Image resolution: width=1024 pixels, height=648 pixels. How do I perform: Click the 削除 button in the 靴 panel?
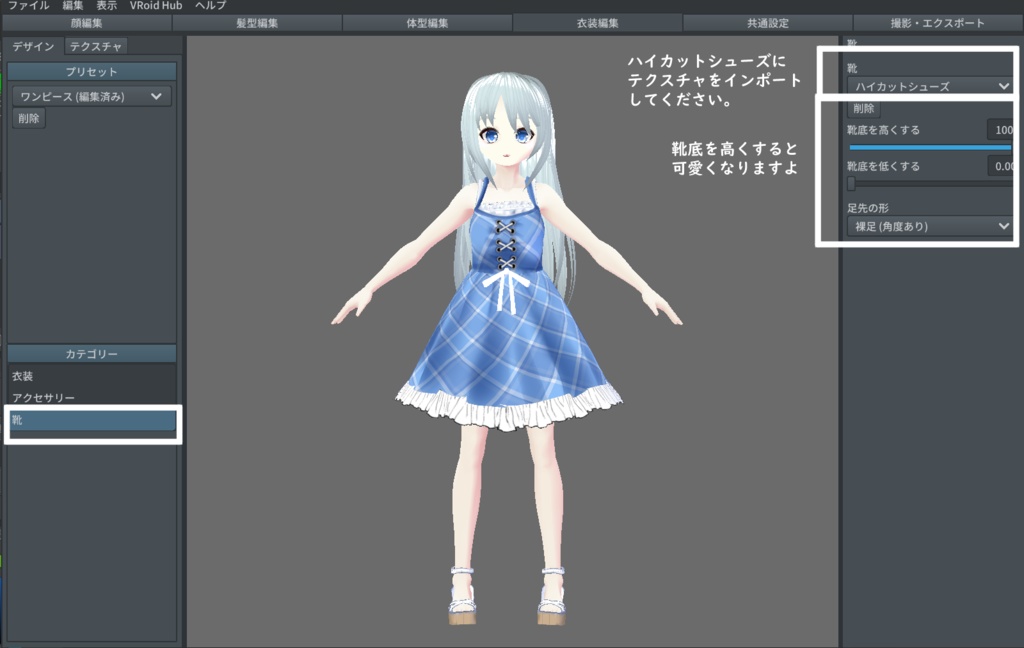pos(863,109)
